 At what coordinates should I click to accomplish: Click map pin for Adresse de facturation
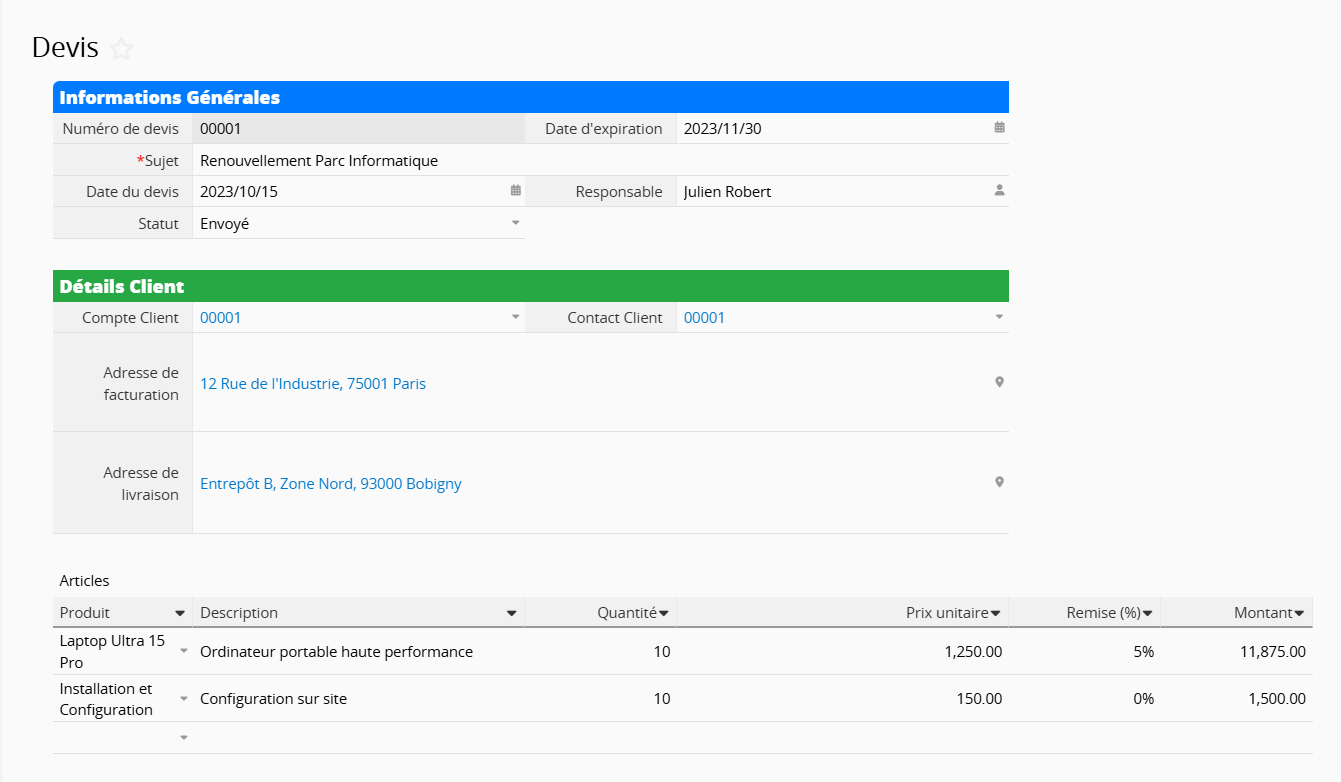click(x=999, y=383)
